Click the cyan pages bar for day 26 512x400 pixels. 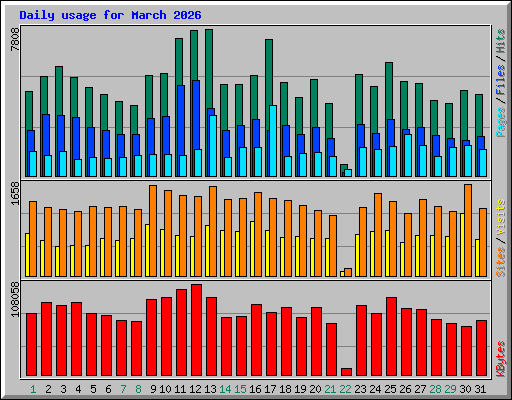[408, 155]
